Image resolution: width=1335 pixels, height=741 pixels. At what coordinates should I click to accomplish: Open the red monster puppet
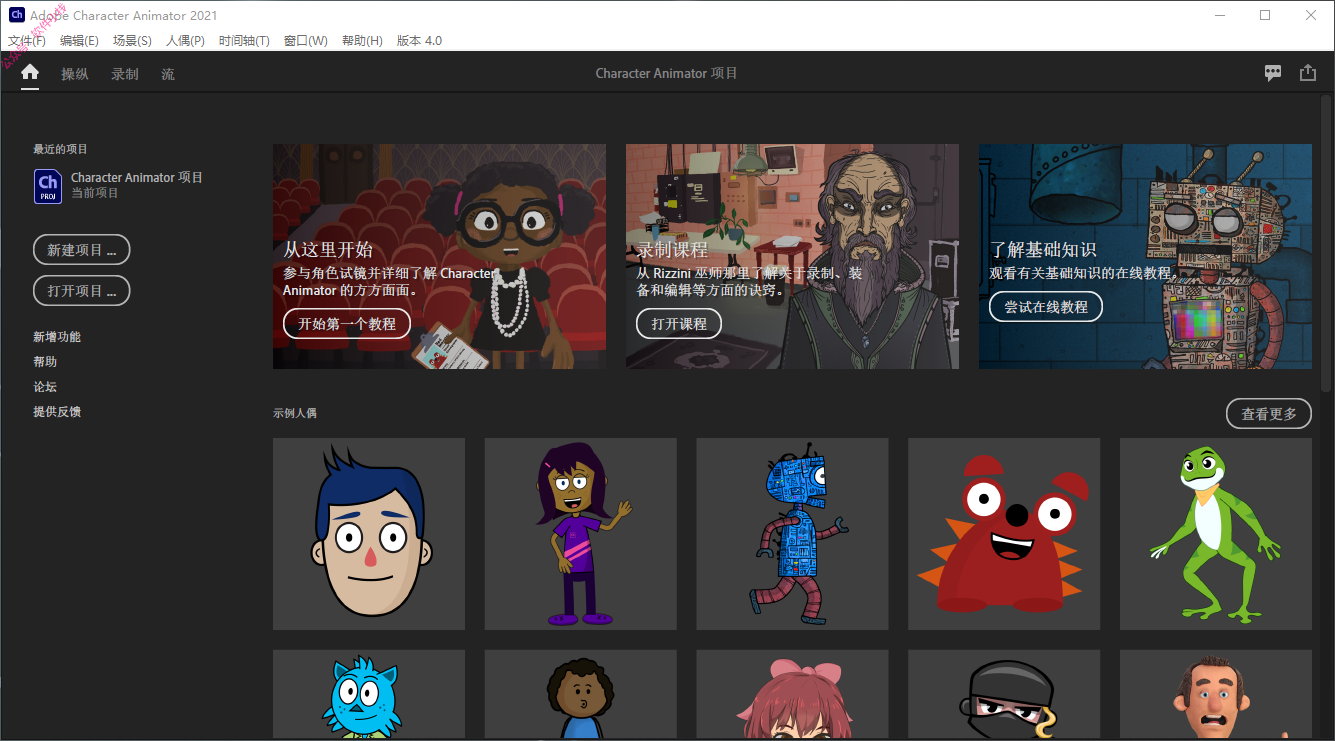pos(1004,534)
